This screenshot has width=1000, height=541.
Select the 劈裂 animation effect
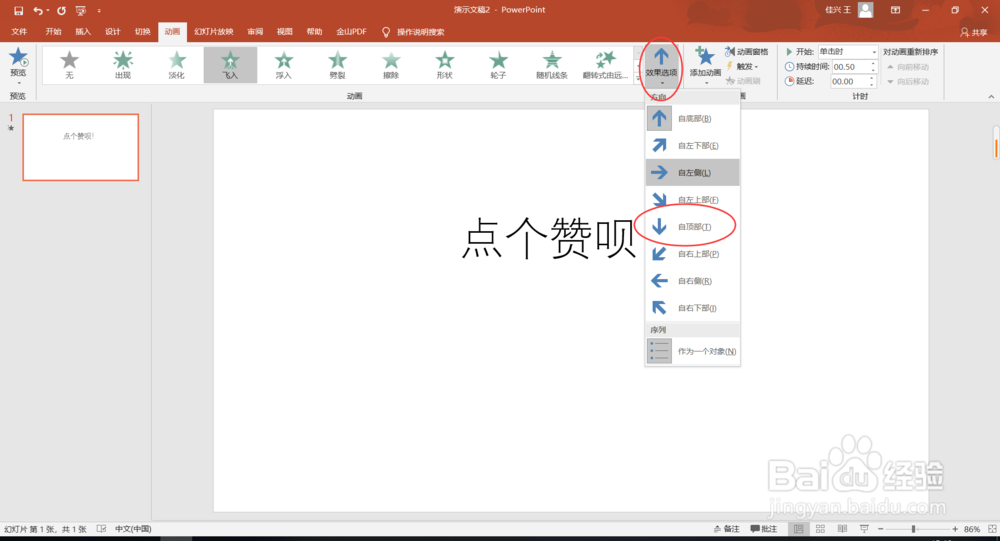click(337, 64)
